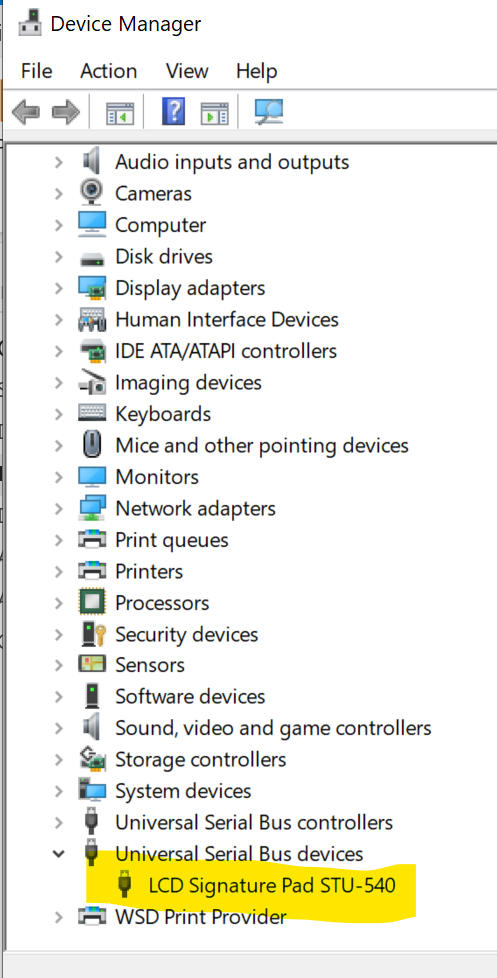
Task: Click Show/Hide Console Tree toolbar icon
Action: click(120, 114)
